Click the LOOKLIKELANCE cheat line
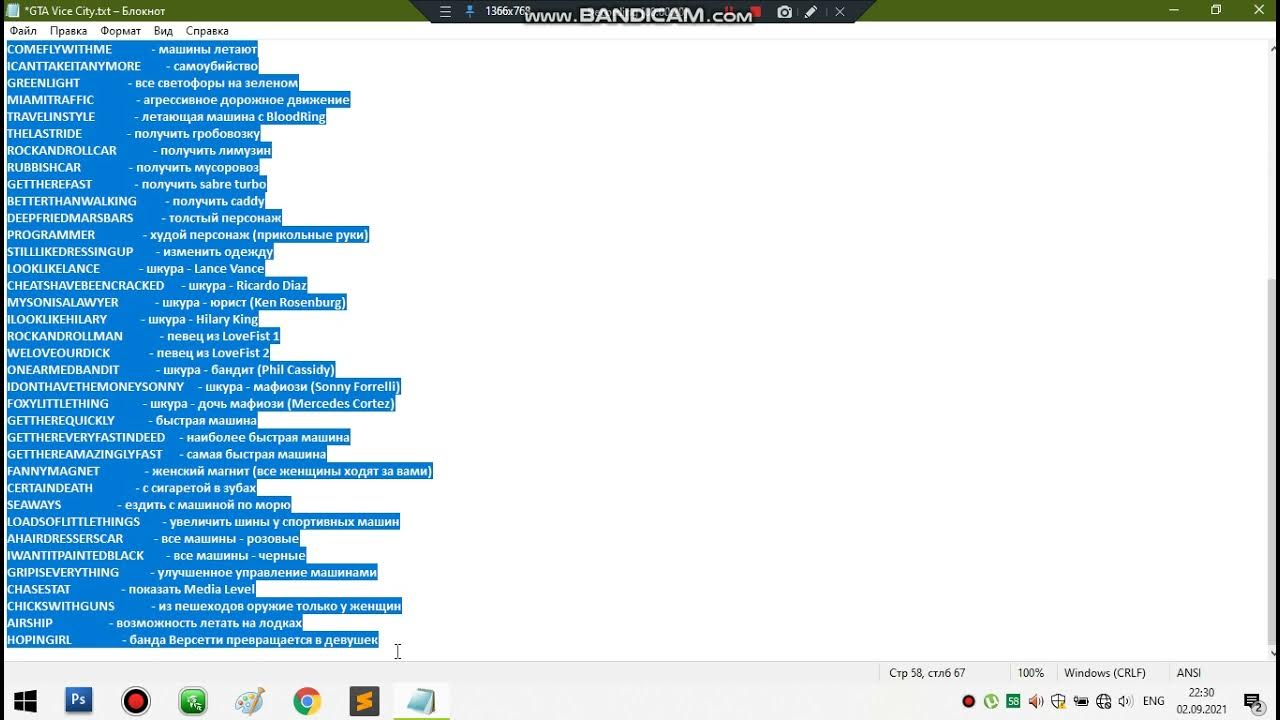The height and width of the screenshot is (720, 1280). tap(136, 269)
